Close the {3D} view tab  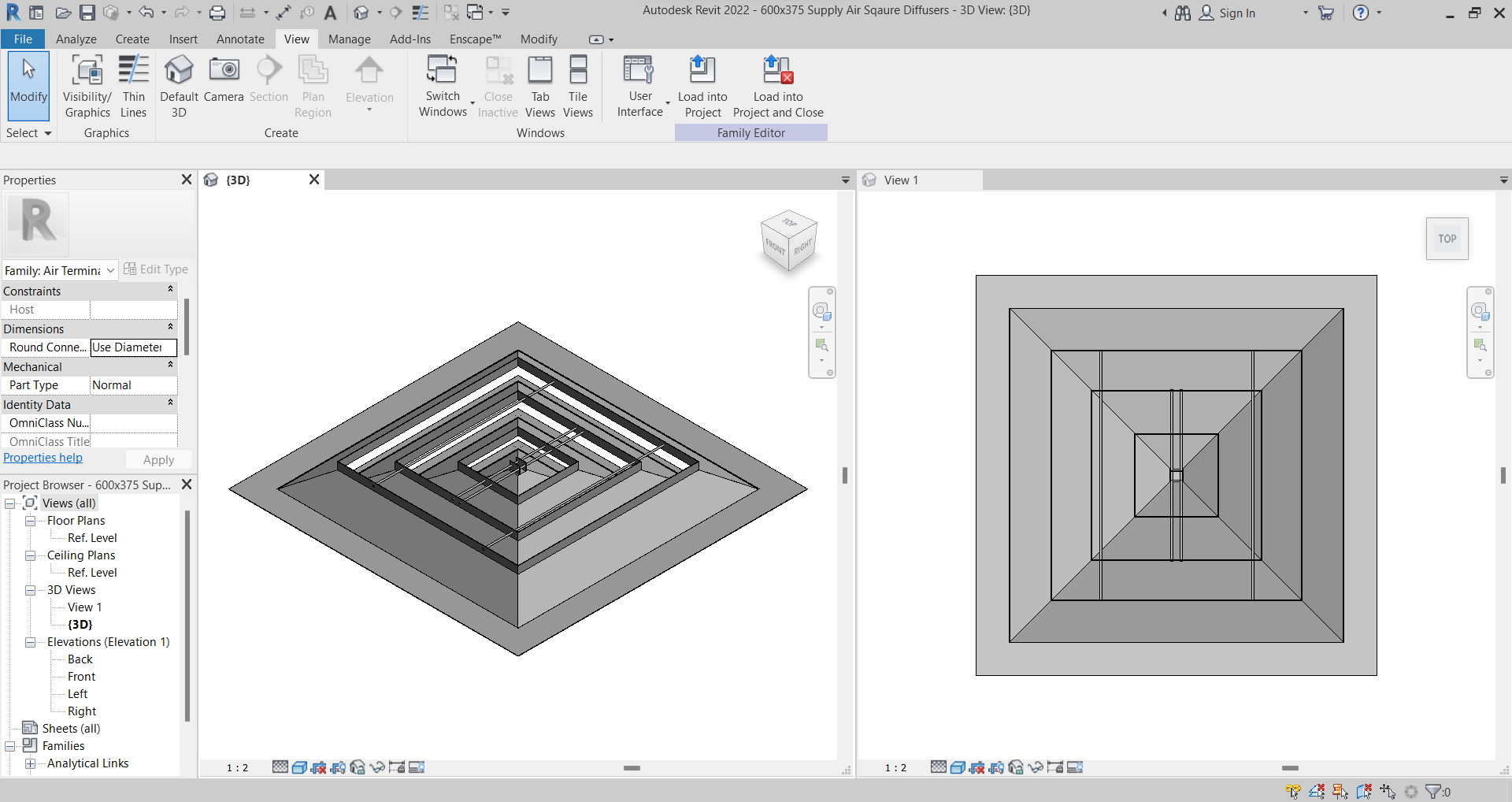pyautogui.click(x=314, y=180)
